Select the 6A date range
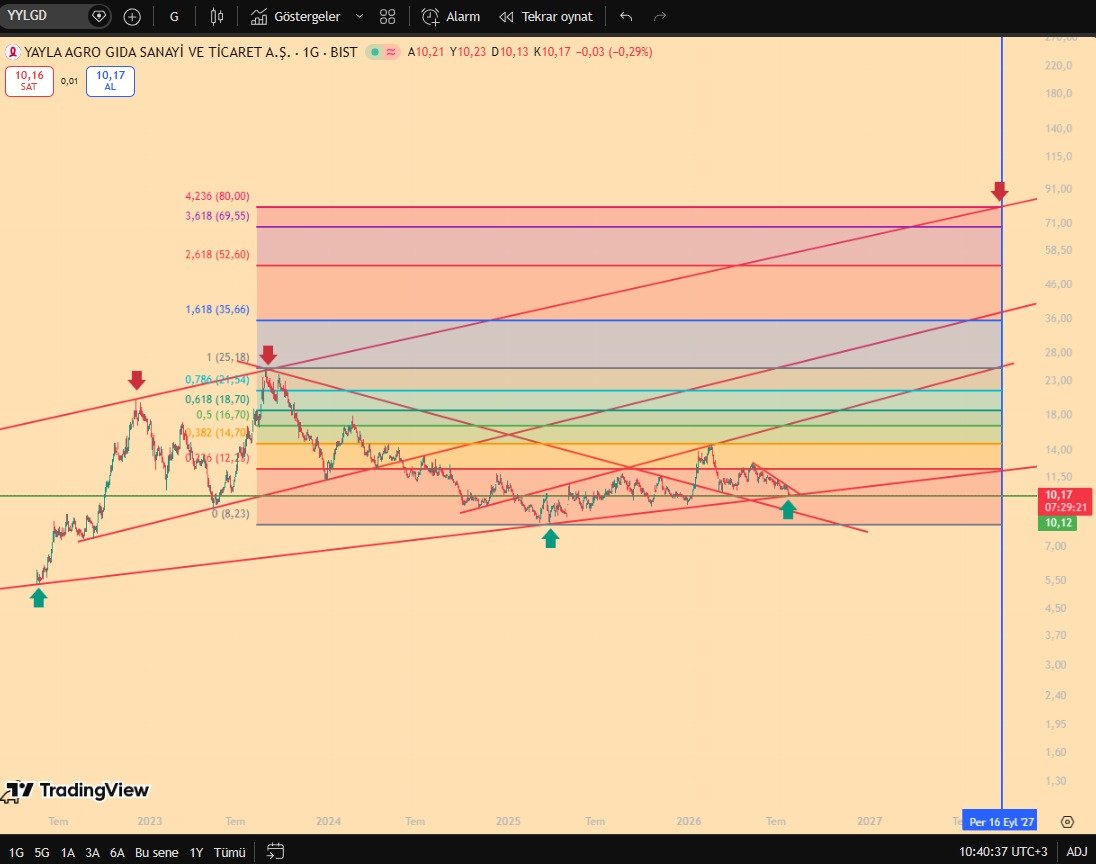 coord(117,852)
